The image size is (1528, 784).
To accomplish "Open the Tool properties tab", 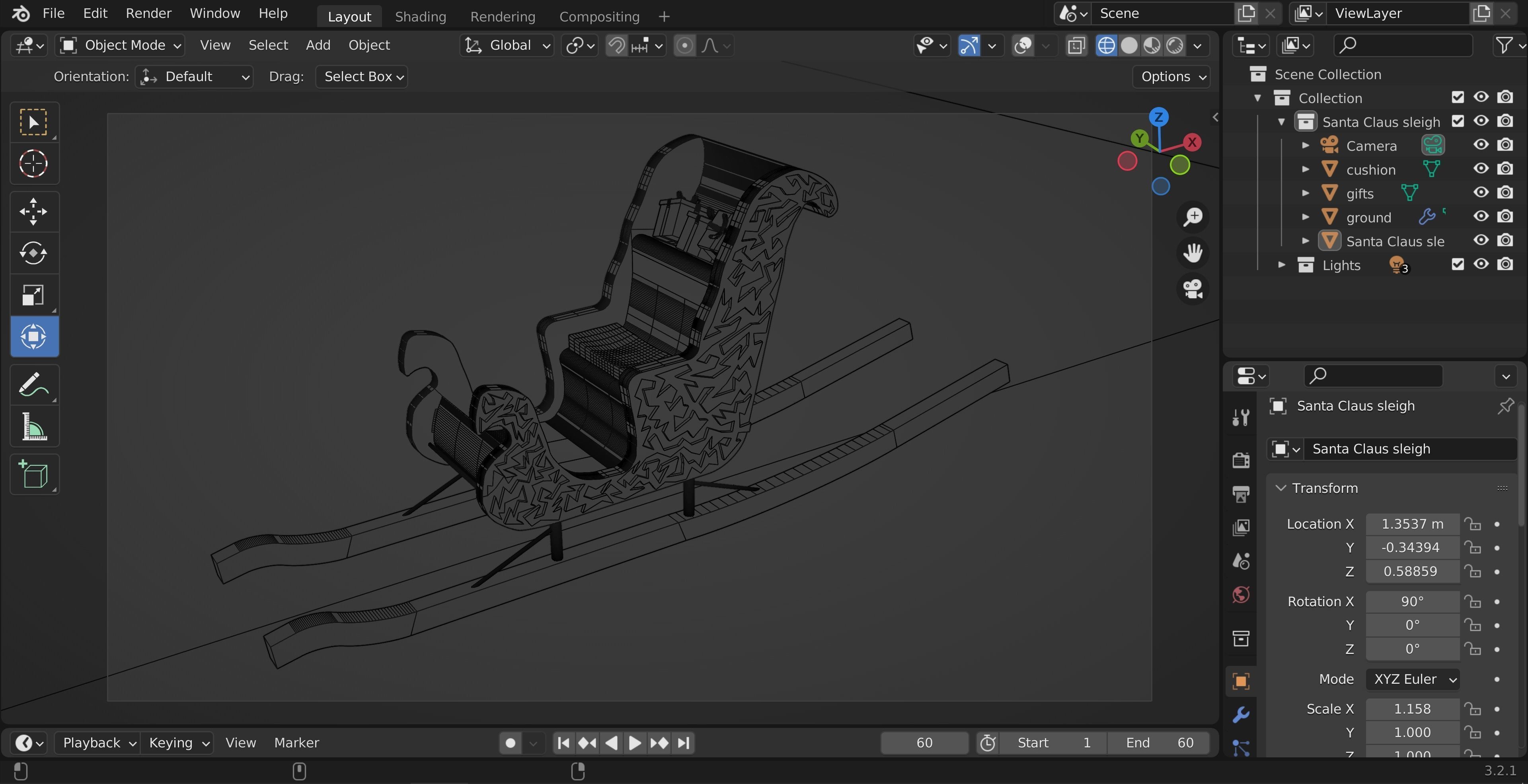I will 1241,418.
